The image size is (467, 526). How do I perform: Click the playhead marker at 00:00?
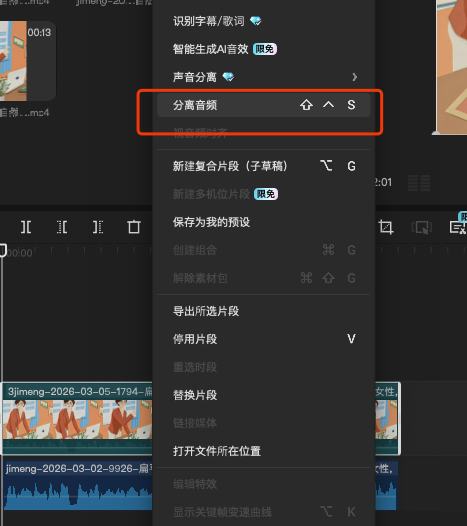3,251
